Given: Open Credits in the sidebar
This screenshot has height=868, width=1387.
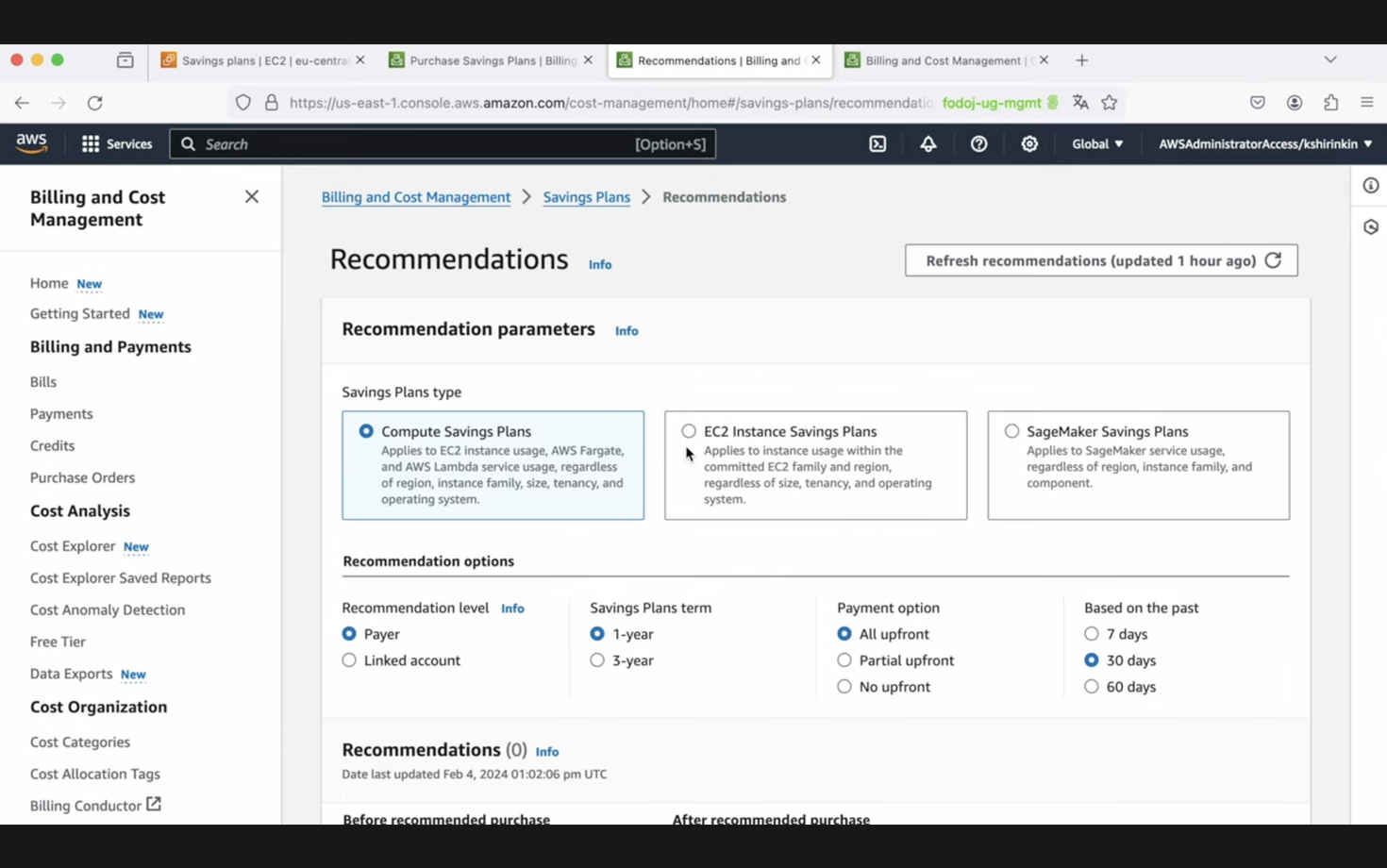Looking at the screenshot, I should pyautogui.click(x=52, y=446).
